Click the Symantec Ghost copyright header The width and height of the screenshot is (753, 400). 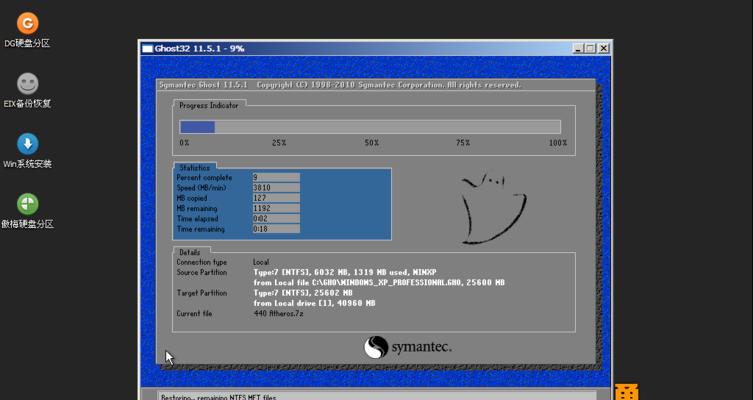pyautogui.click(x=340, y=85)
